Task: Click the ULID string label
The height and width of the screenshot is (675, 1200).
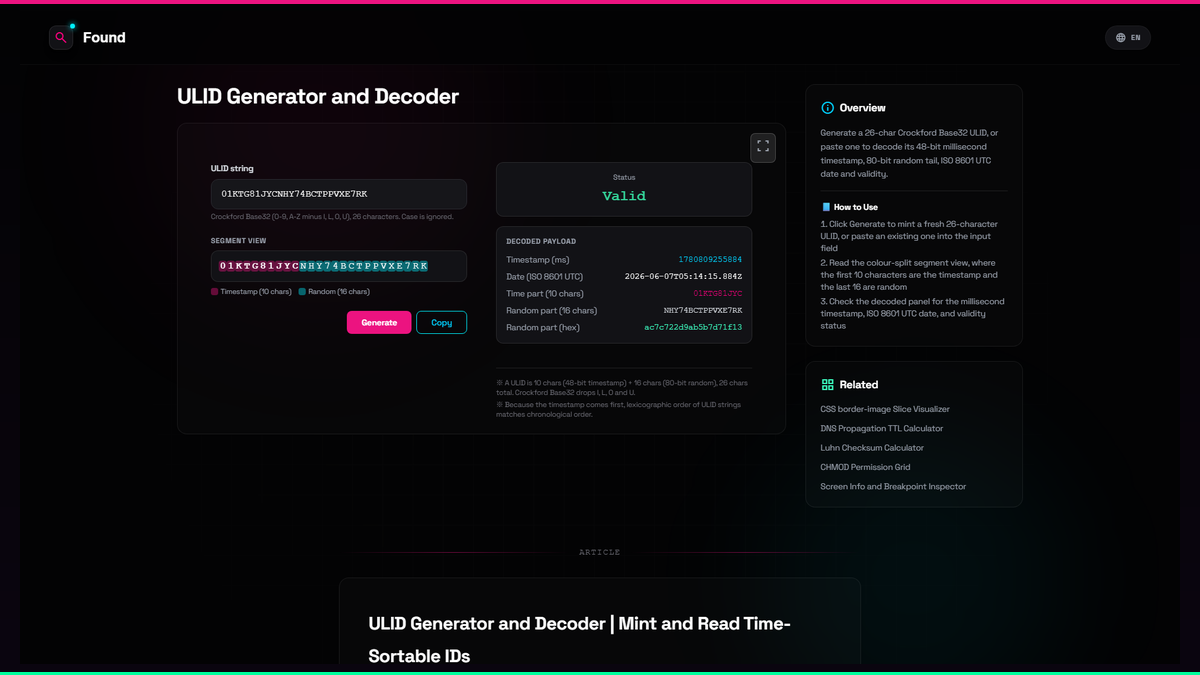Action: [x=232, y=169]
